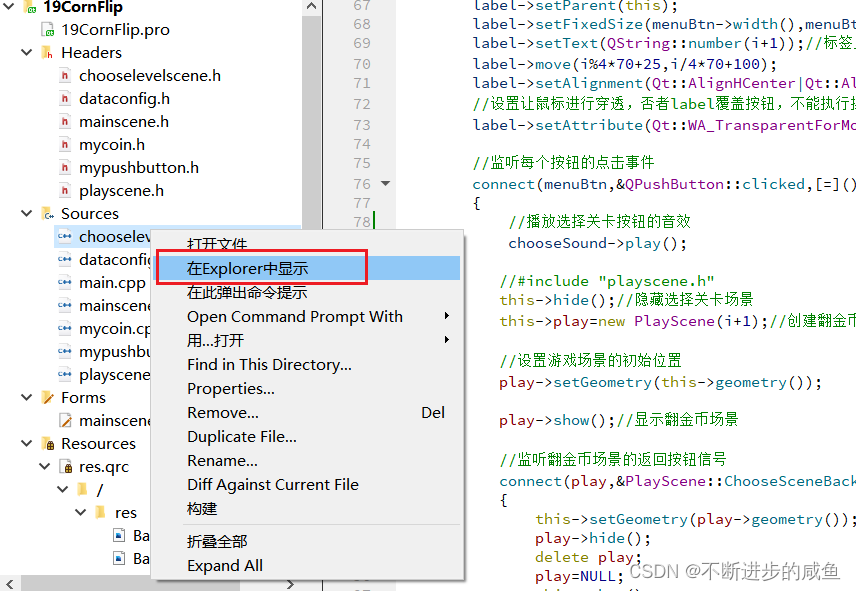Click the main.cpp source file icon
856x591 pixels.
(65, 283)
